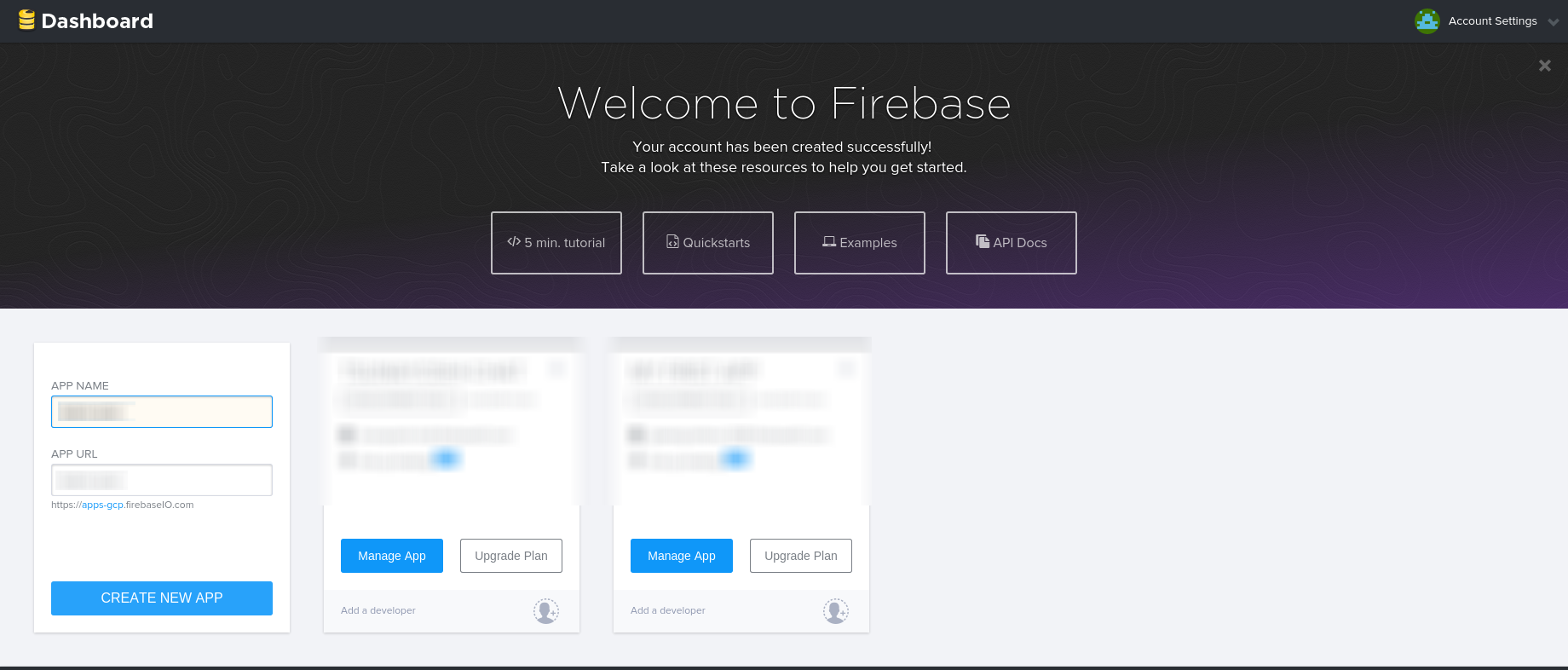Dismiss the welcome banner with the X
This screenshot has height=670, width=1568.
point(1544,66)
